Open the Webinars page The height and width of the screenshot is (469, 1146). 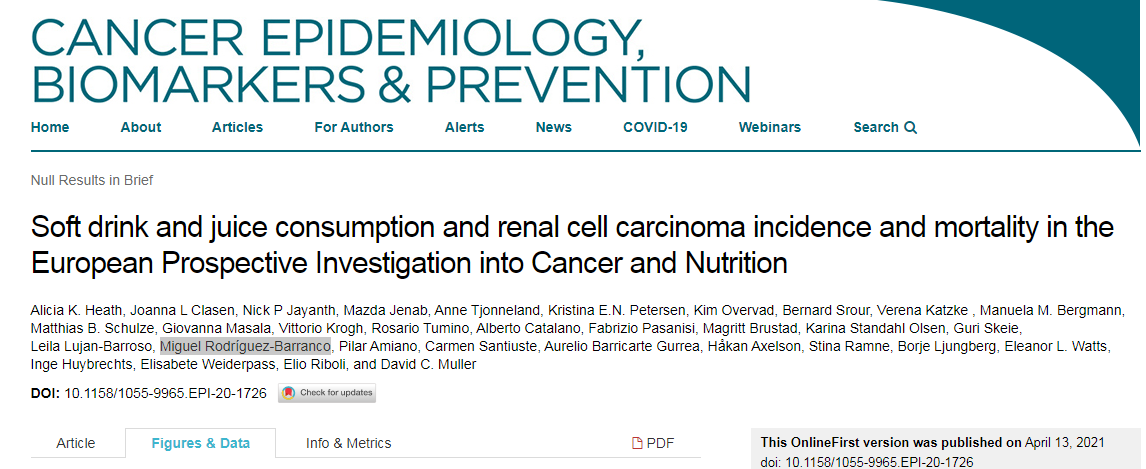pyautogui.click(x=770, y=127)
